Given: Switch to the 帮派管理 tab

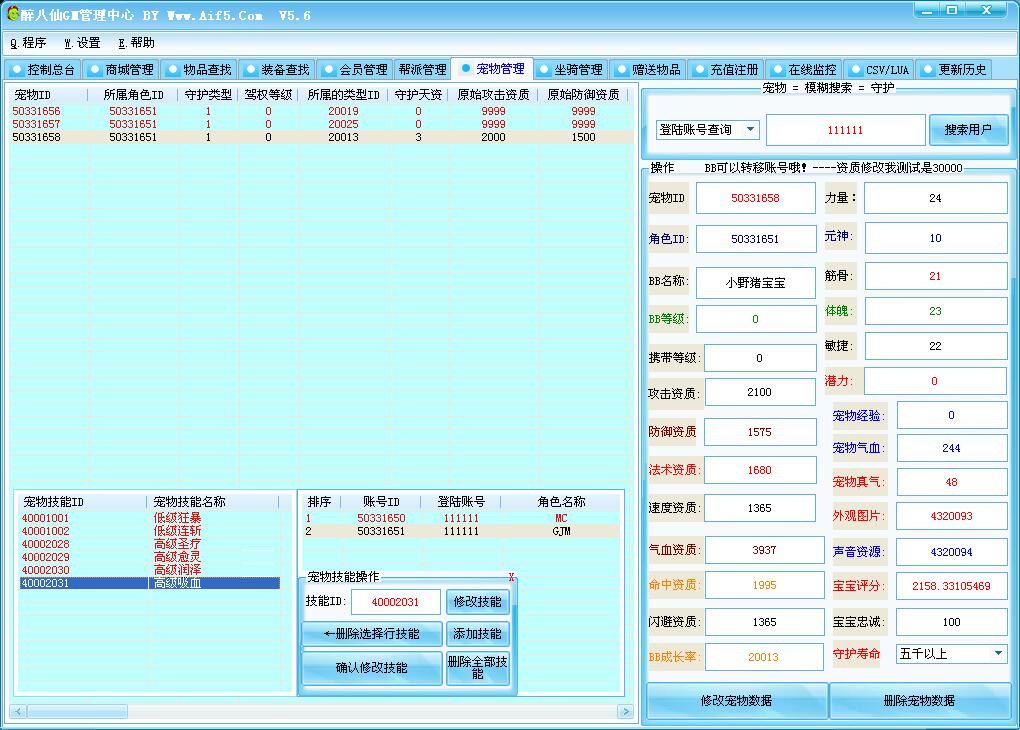Looking at the screenshot, I should click(422, 70).
